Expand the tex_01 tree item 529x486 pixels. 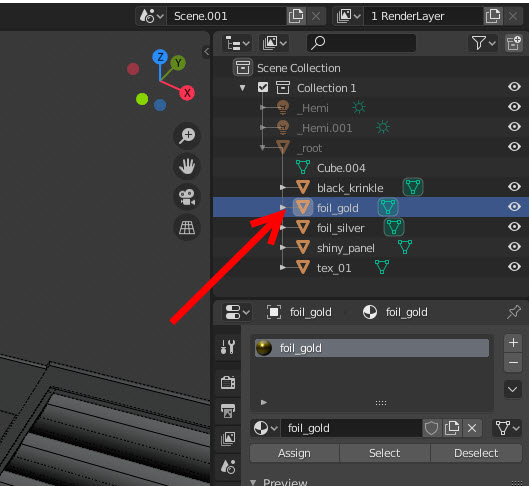point(283,268)
